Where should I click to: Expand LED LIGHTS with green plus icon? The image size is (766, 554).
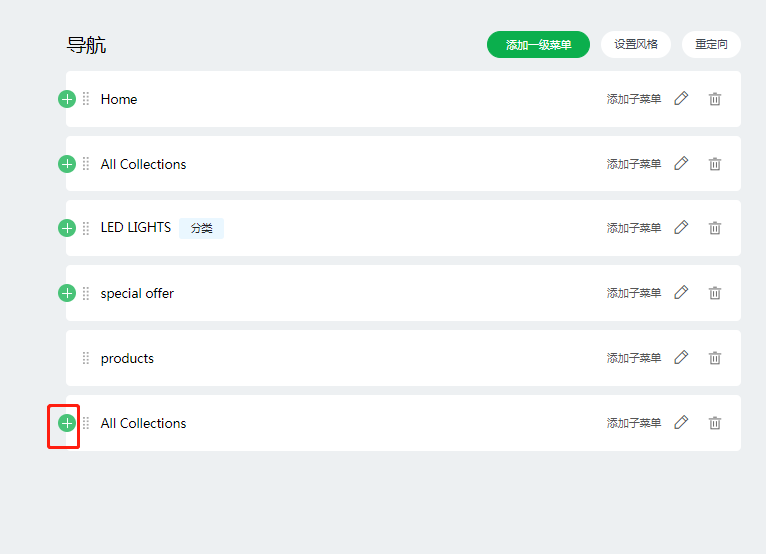pyautogui.click(x=67, y=228)
